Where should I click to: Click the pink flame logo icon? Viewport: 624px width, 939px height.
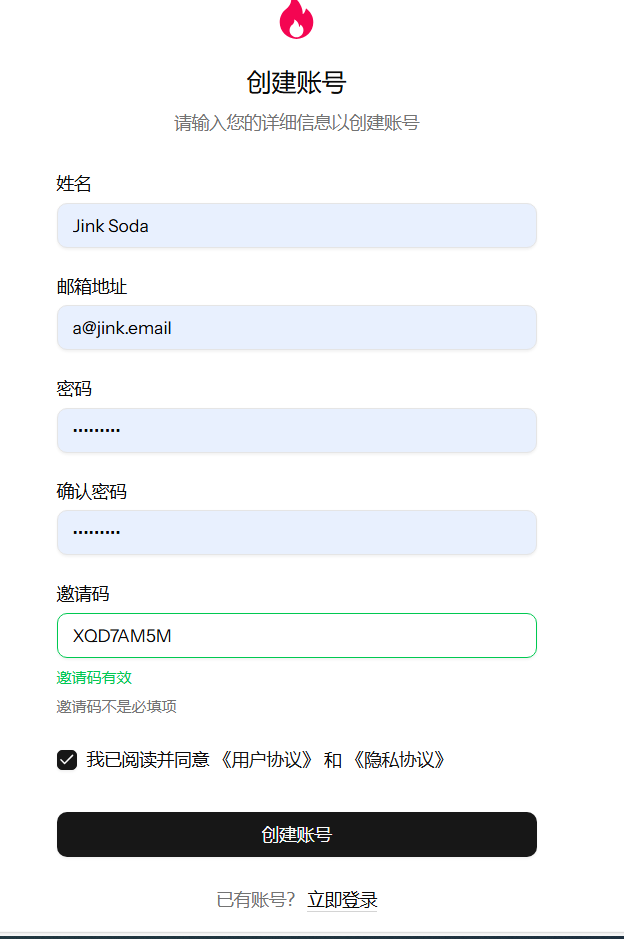click(296, 19)
